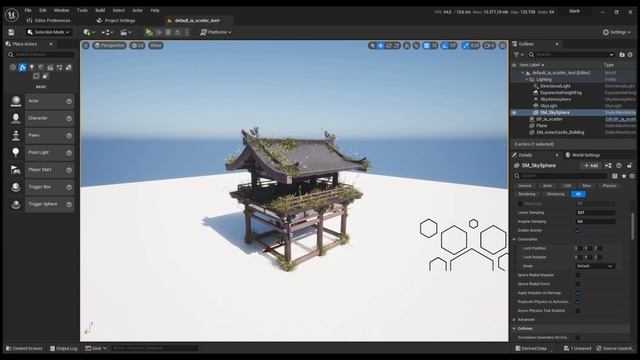Toggle Async Physics Tick Enabled checkbox
The width and height of the screenshot is (640, 360).
pyautogui.click(x=578, y=311)
